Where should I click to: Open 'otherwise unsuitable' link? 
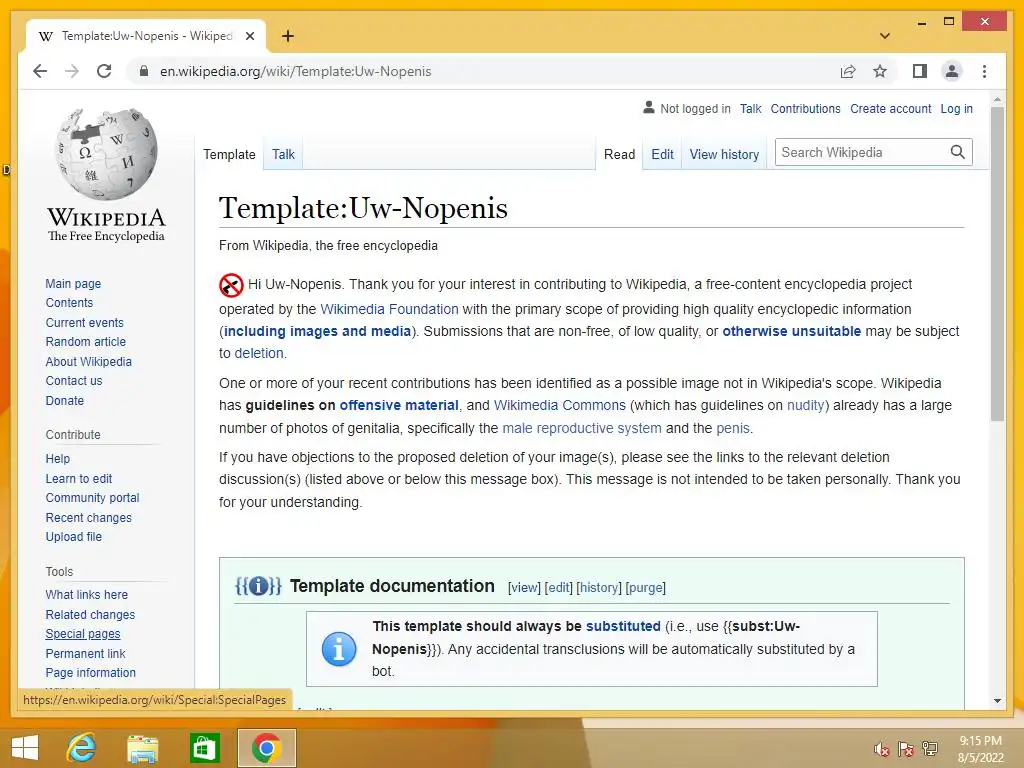[x=792, y=331]
